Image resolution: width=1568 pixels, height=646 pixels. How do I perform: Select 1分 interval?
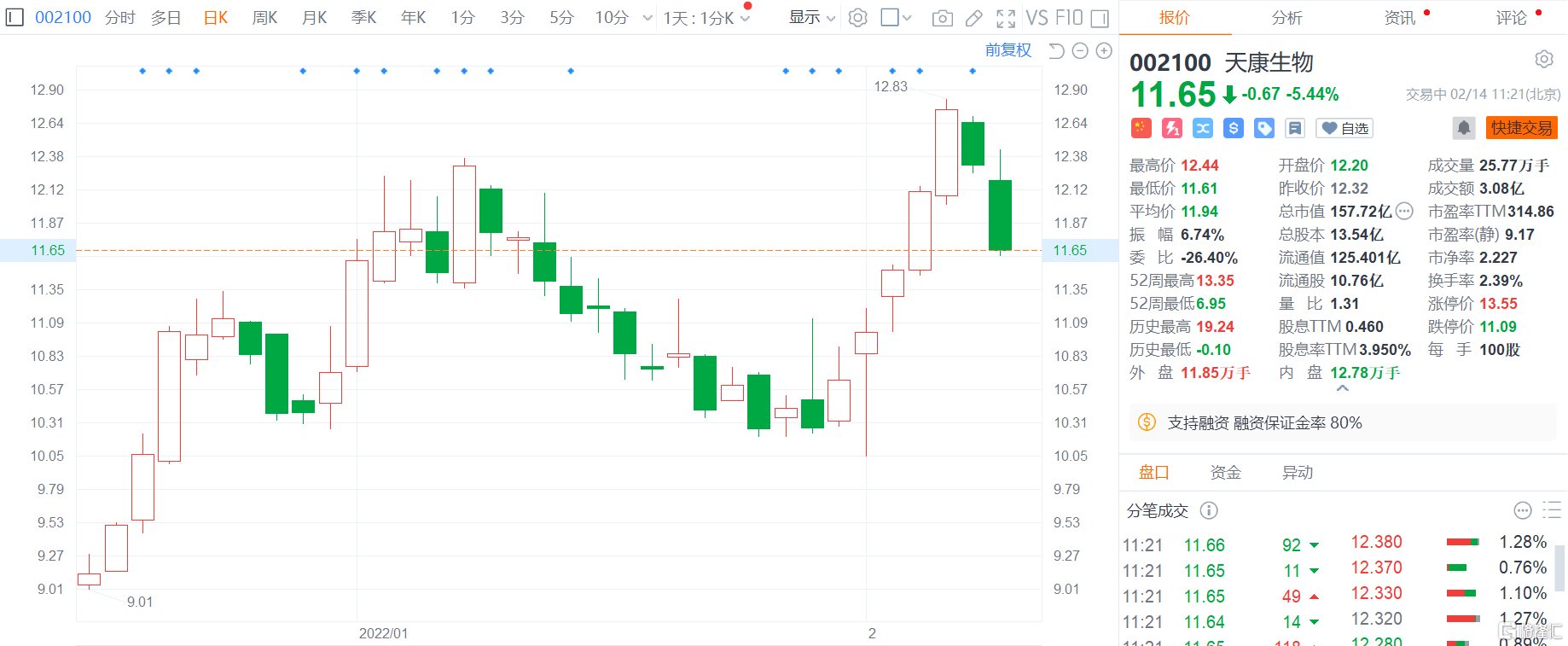coord(462,17)
